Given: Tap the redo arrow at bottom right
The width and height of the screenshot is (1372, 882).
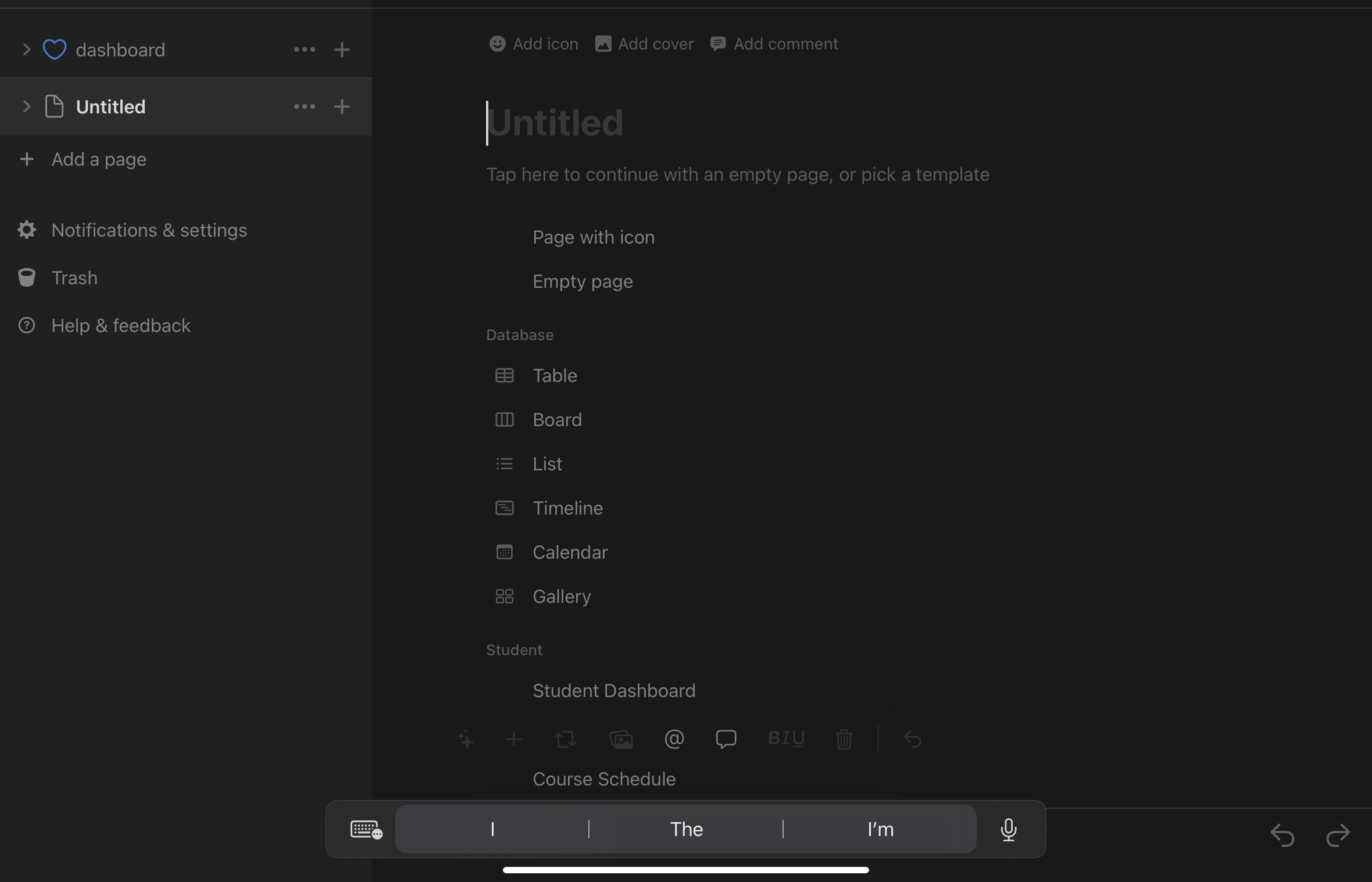Looking at the screenshot, I should [1338, 835].
